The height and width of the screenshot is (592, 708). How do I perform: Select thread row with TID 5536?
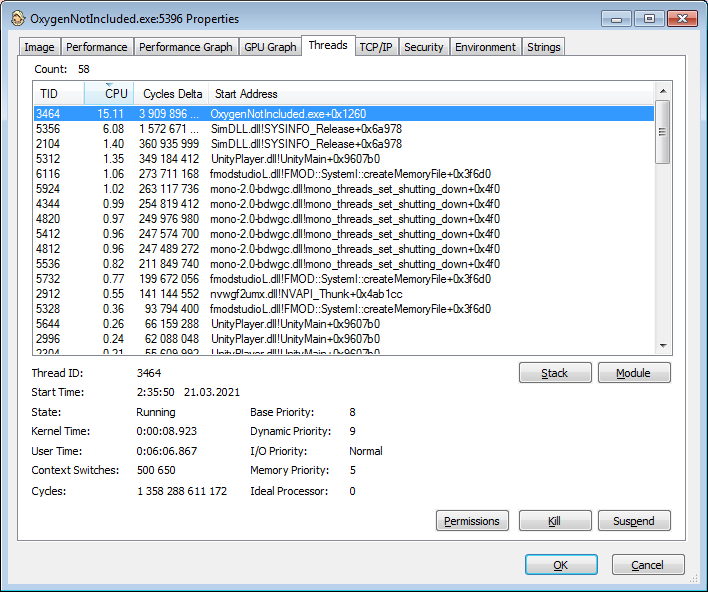pyautogui.click(x=344, y=264)
